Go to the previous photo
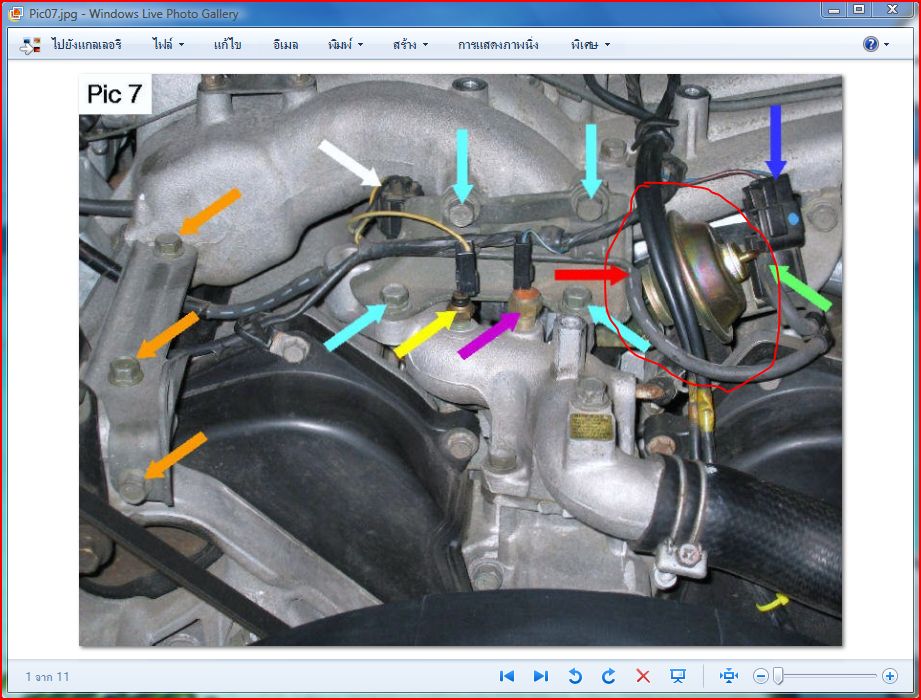Screen dimensions: 921x700 click(507, 676)
